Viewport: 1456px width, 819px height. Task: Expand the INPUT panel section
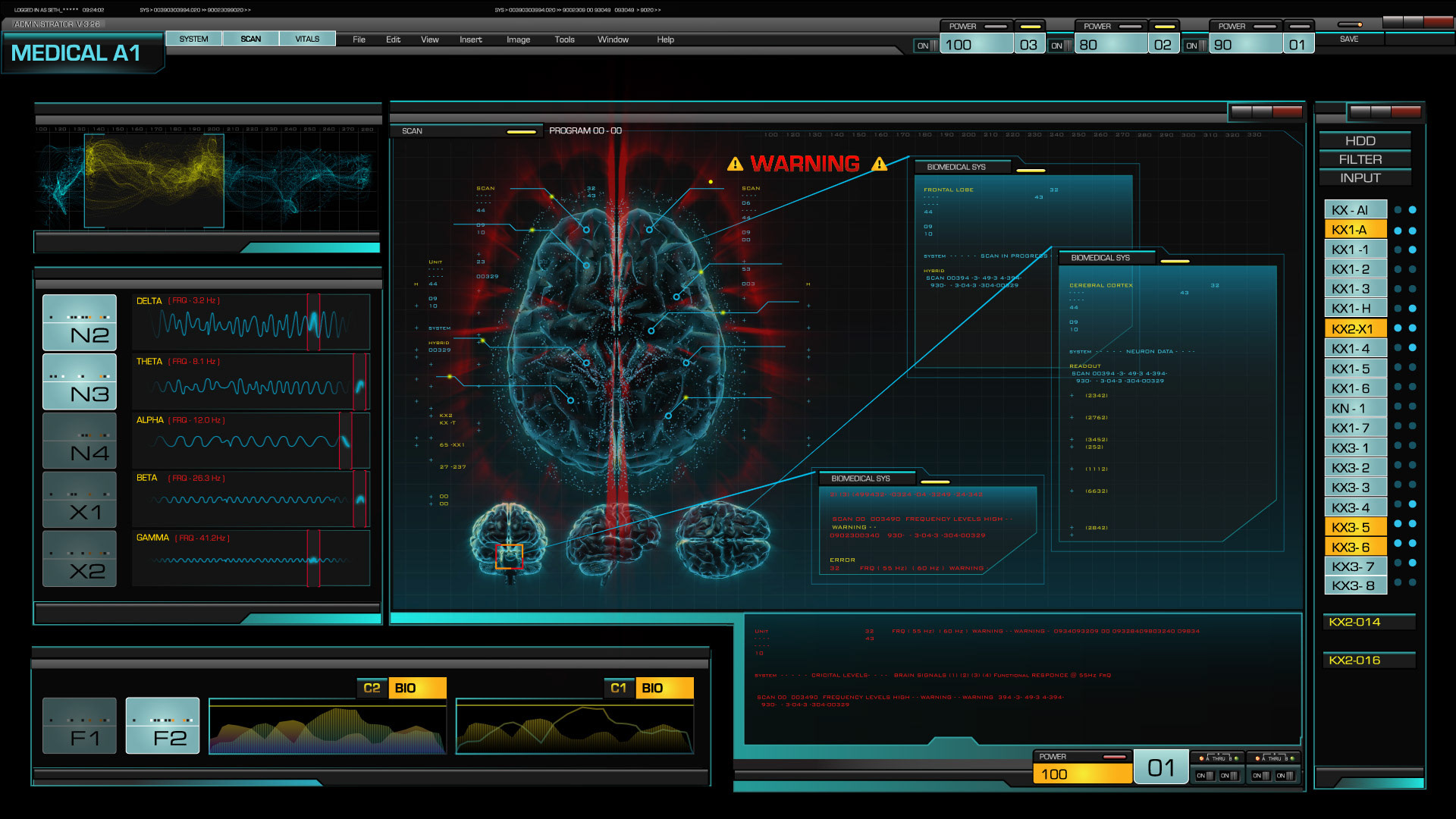(x=1364, y=178)
